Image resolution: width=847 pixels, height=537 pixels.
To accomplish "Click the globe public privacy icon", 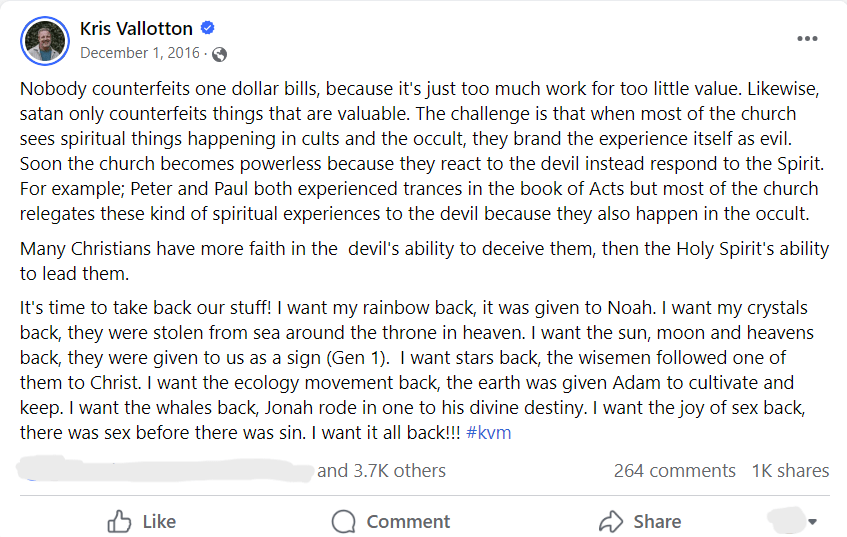I will point(219,53).
